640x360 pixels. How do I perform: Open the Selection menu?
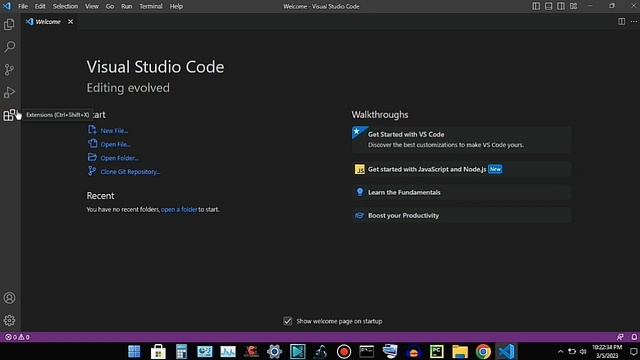pos(65,6)
